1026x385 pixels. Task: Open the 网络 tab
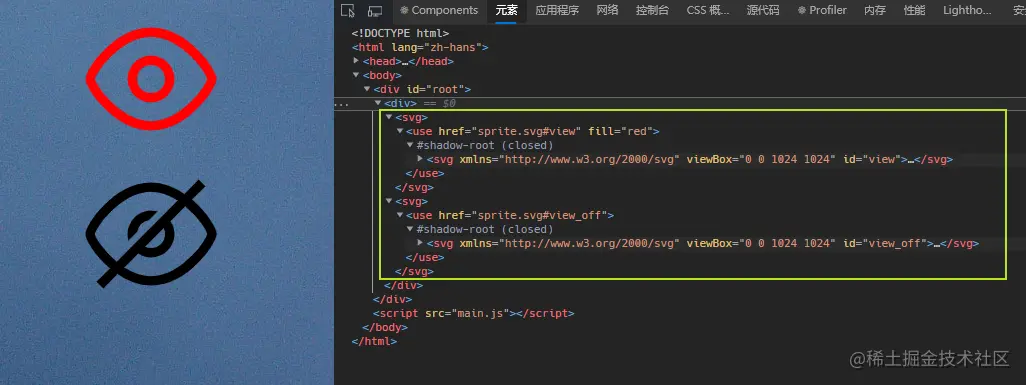click(x=608, y=10)
